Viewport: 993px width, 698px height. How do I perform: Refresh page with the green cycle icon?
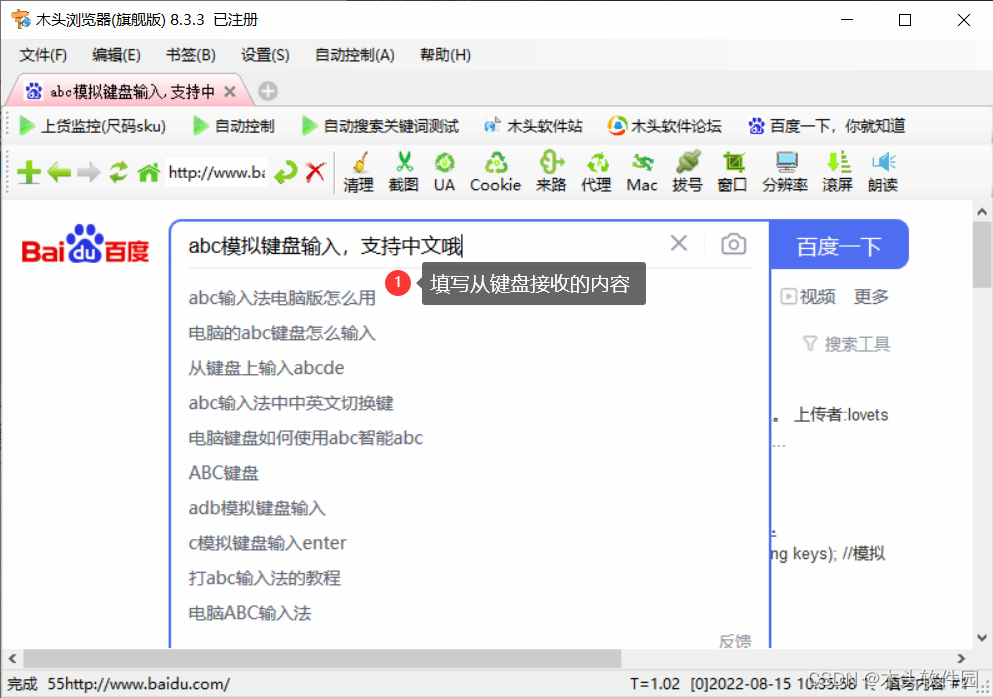click(x=118, y=172)
